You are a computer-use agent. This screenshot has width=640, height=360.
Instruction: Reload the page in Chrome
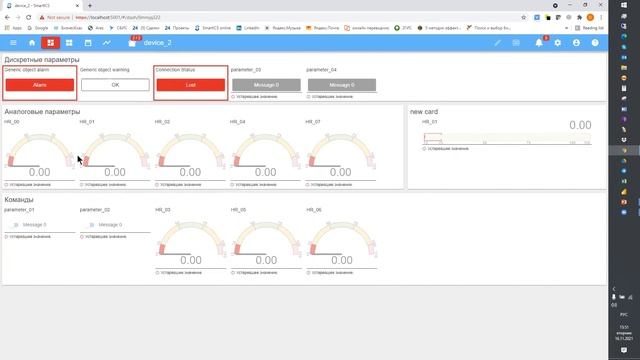click(29, 18)
